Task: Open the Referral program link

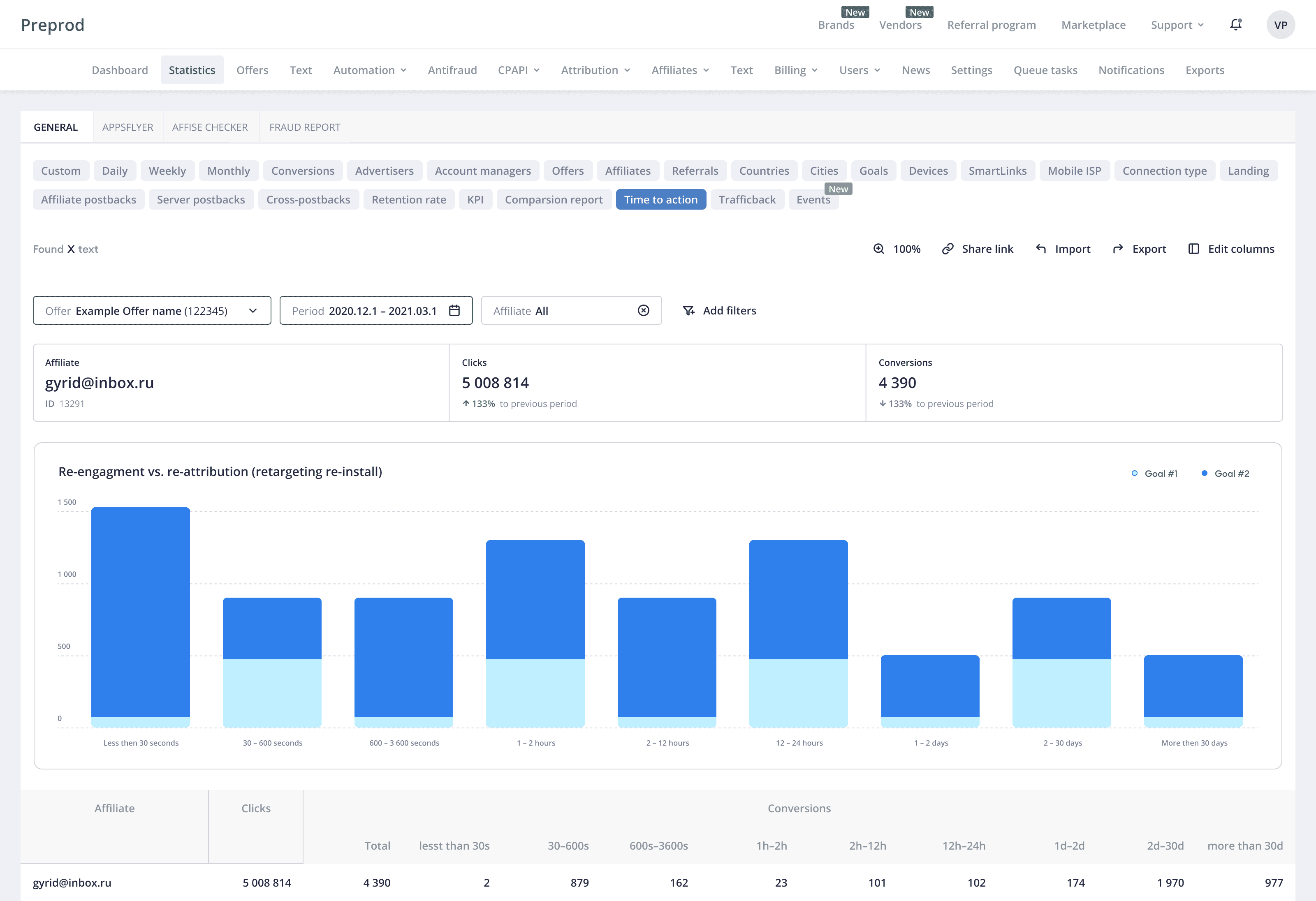Action: coord(991,25)
